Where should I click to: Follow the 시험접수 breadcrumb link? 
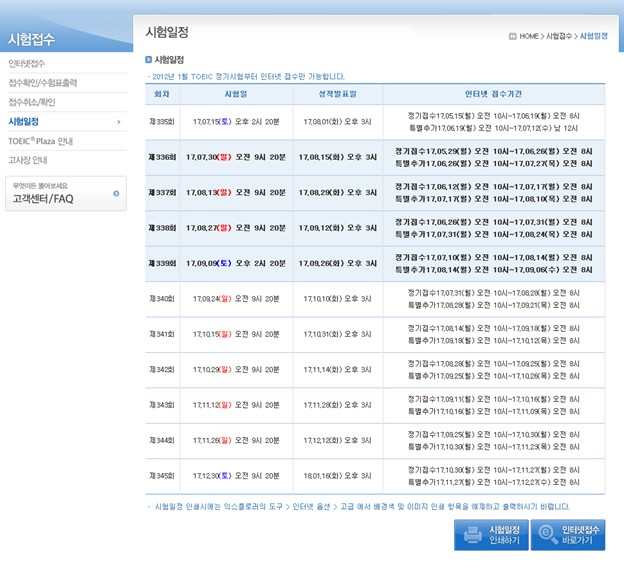click(x=558, y=36)
